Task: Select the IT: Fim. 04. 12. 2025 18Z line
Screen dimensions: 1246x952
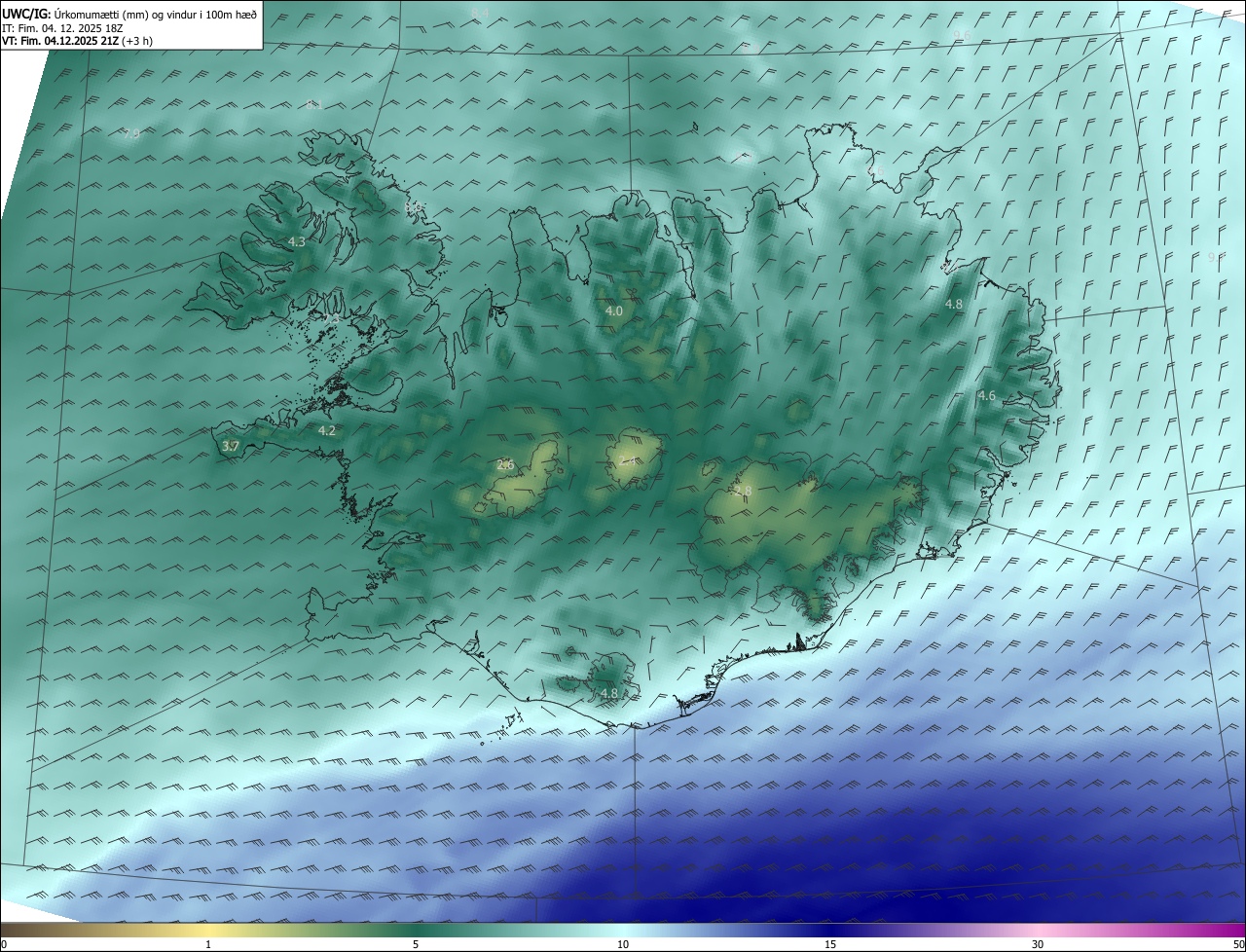Action: tap(62, 27)
